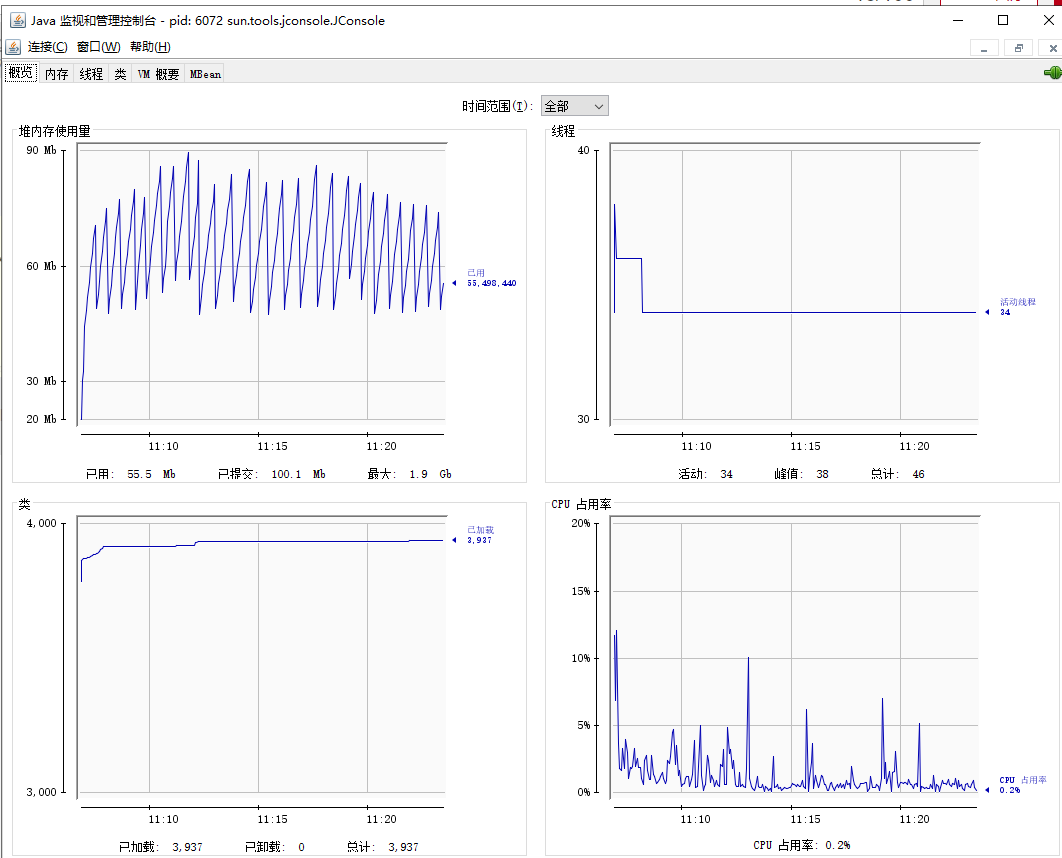1062x858 pixels.
Task: Open the 连接(C) menu
Action: 47,47
